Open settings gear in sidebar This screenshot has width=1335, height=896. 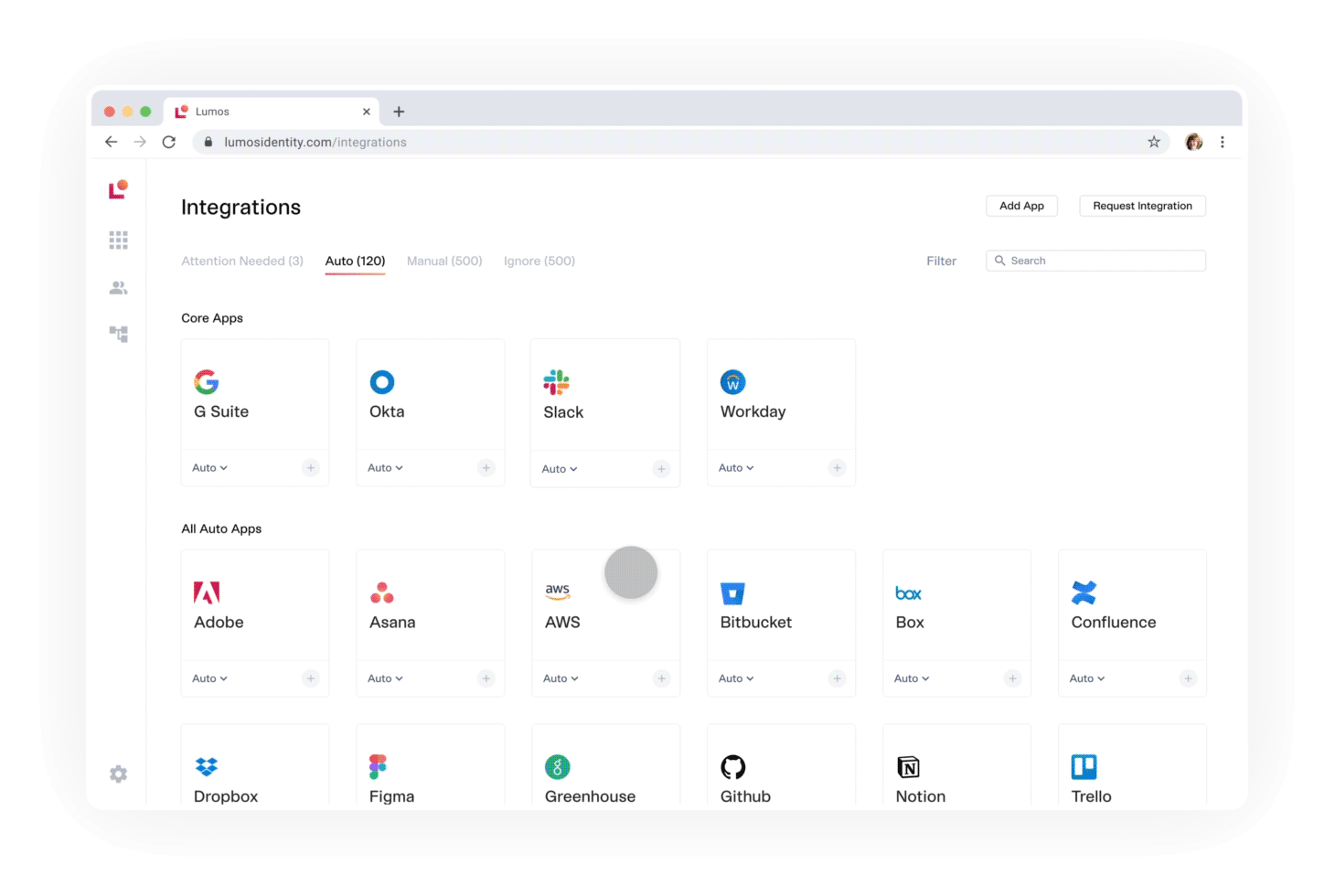click(x=118, y=774)
